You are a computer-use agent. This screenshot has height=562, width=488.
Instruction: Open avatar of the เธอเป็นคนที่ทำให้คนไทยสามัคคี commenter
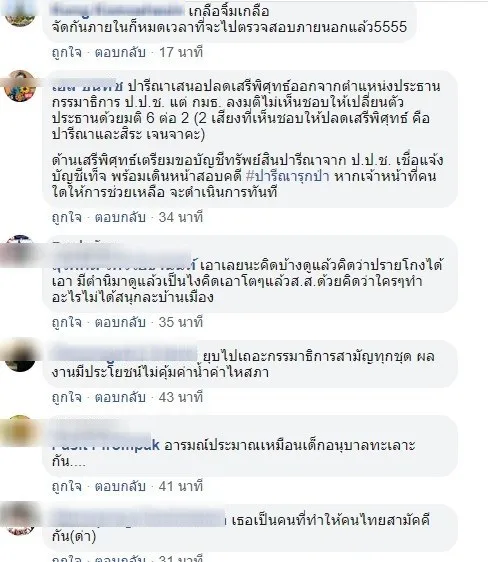click(20, 519)
